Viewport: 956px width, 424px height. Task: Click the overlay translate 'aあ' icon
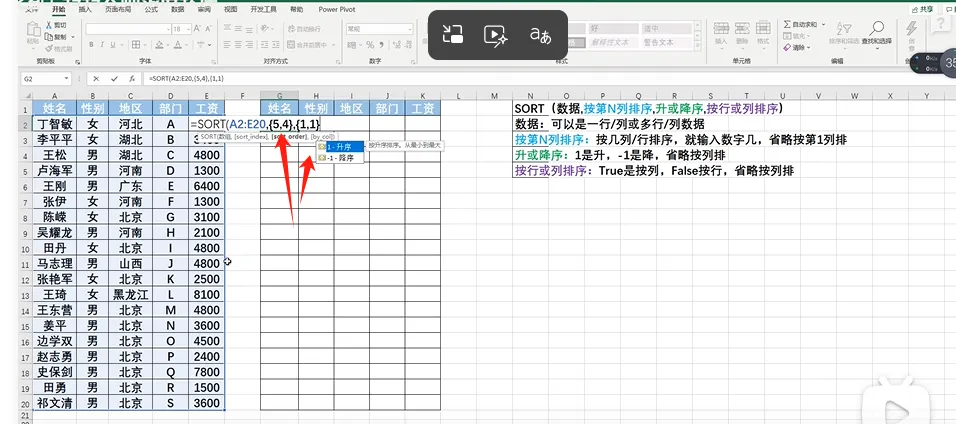[x=540, y=35]
